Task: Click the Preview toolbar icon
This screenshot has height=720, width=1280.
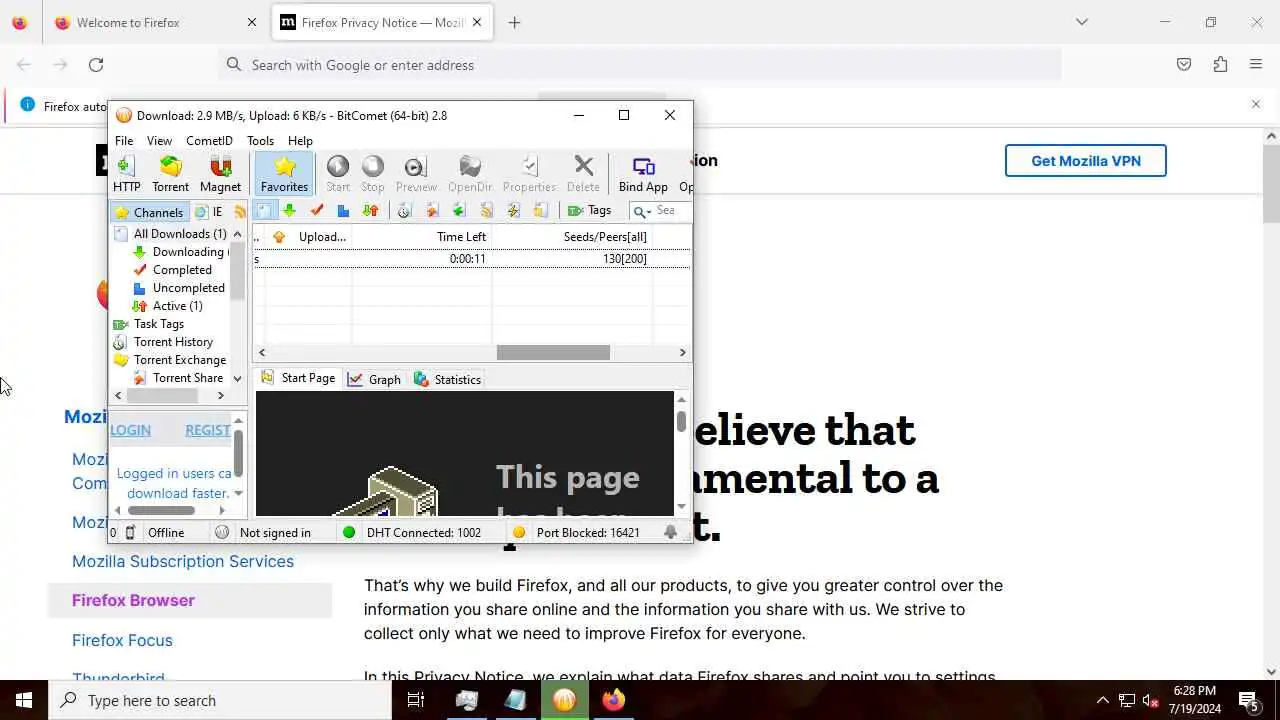Action: pos(416,174)
